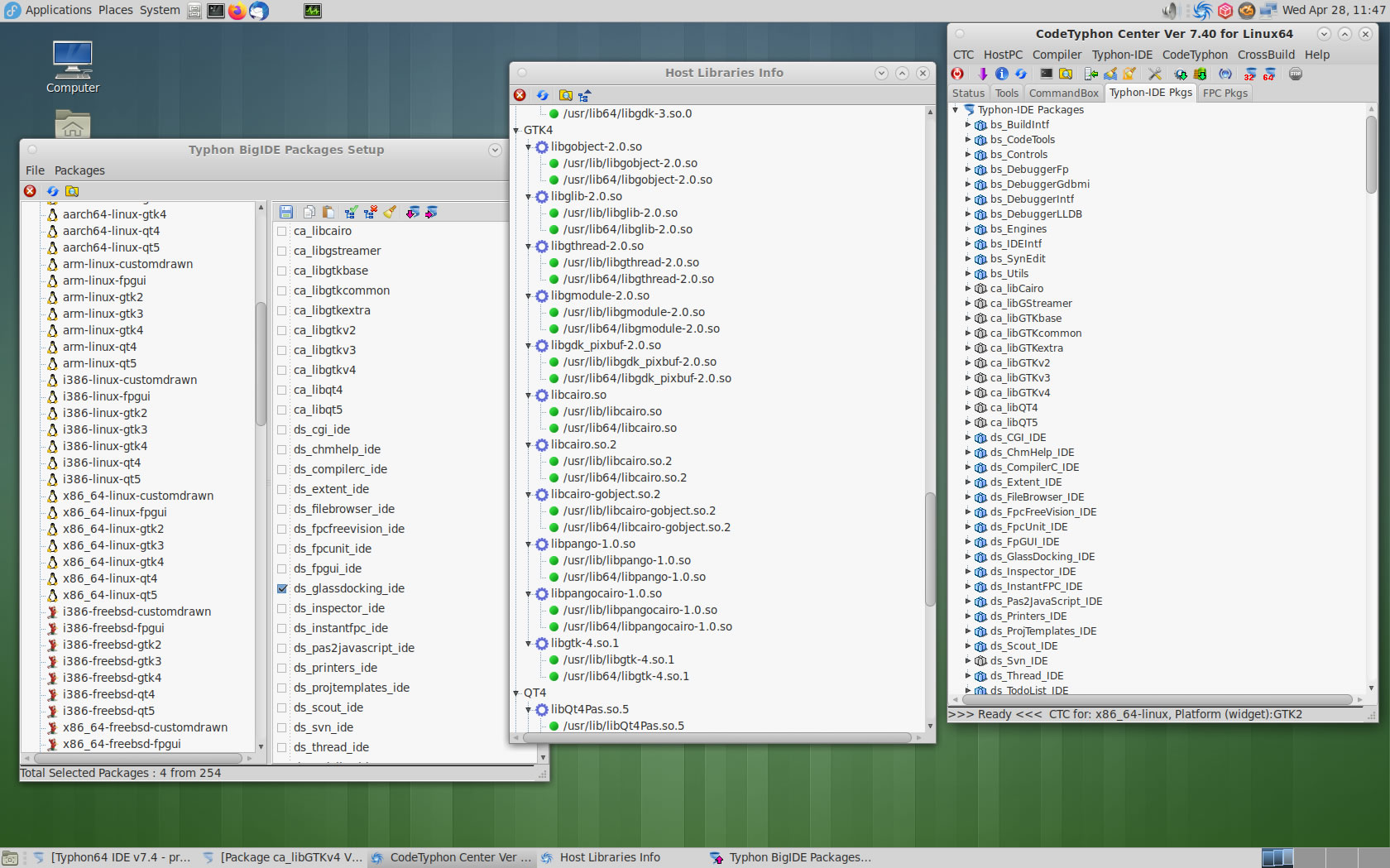This screenshot has width=1390, height=868.
Task: Switch to Typhon64 IDE taskbar window
Action: click(x=113, y=857)
